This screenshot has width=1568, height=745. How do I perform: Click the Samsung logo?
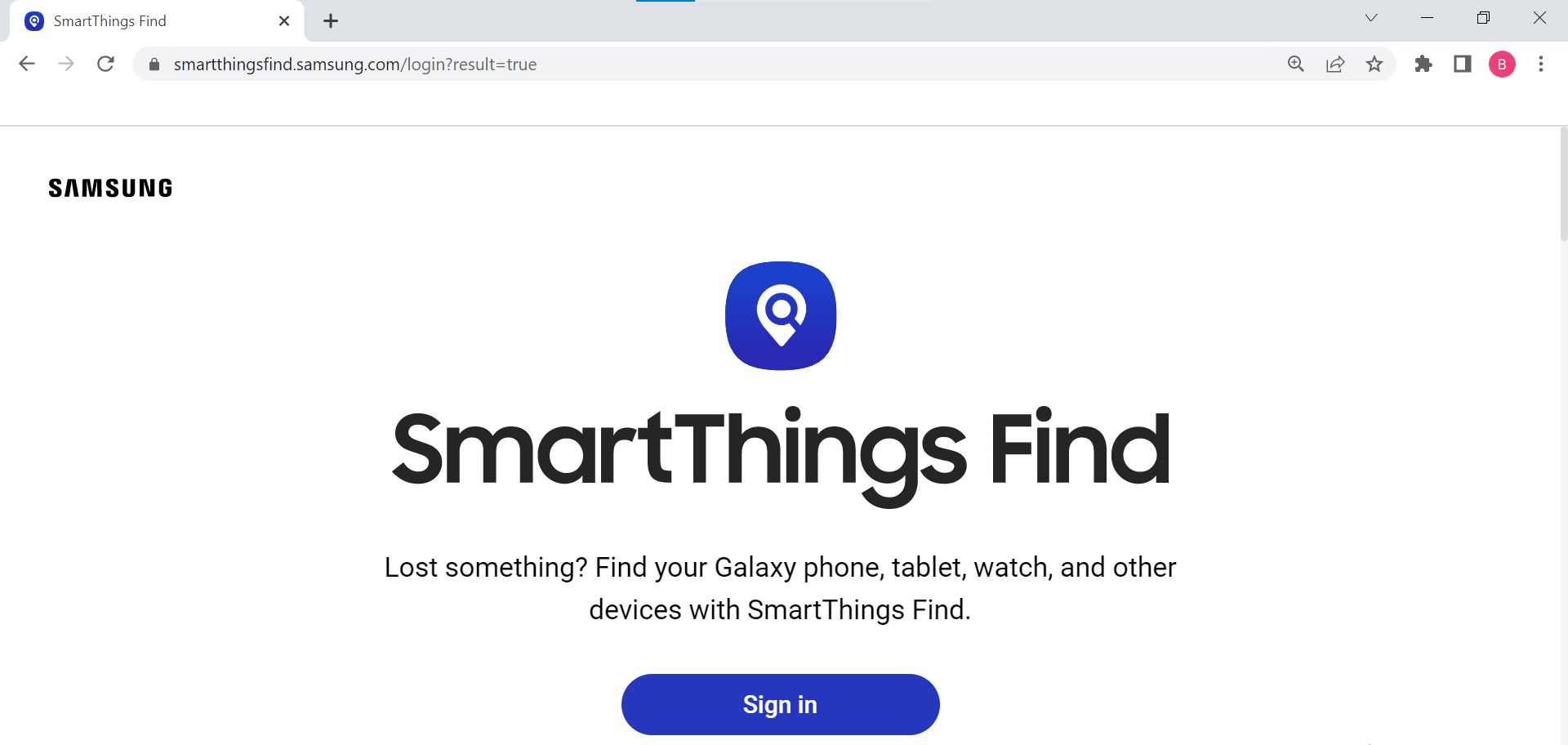point(110,189)
